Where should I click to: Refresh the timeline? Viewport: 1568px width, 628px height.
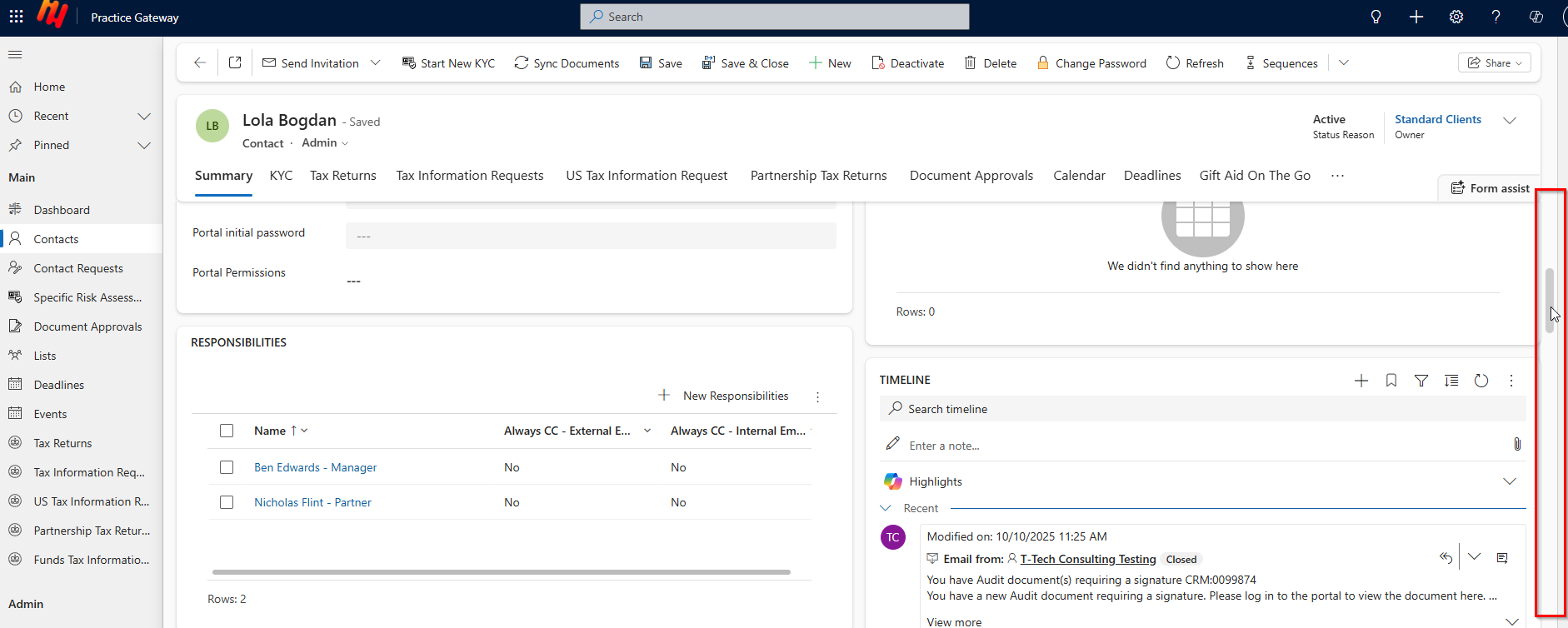[1481, 381]
